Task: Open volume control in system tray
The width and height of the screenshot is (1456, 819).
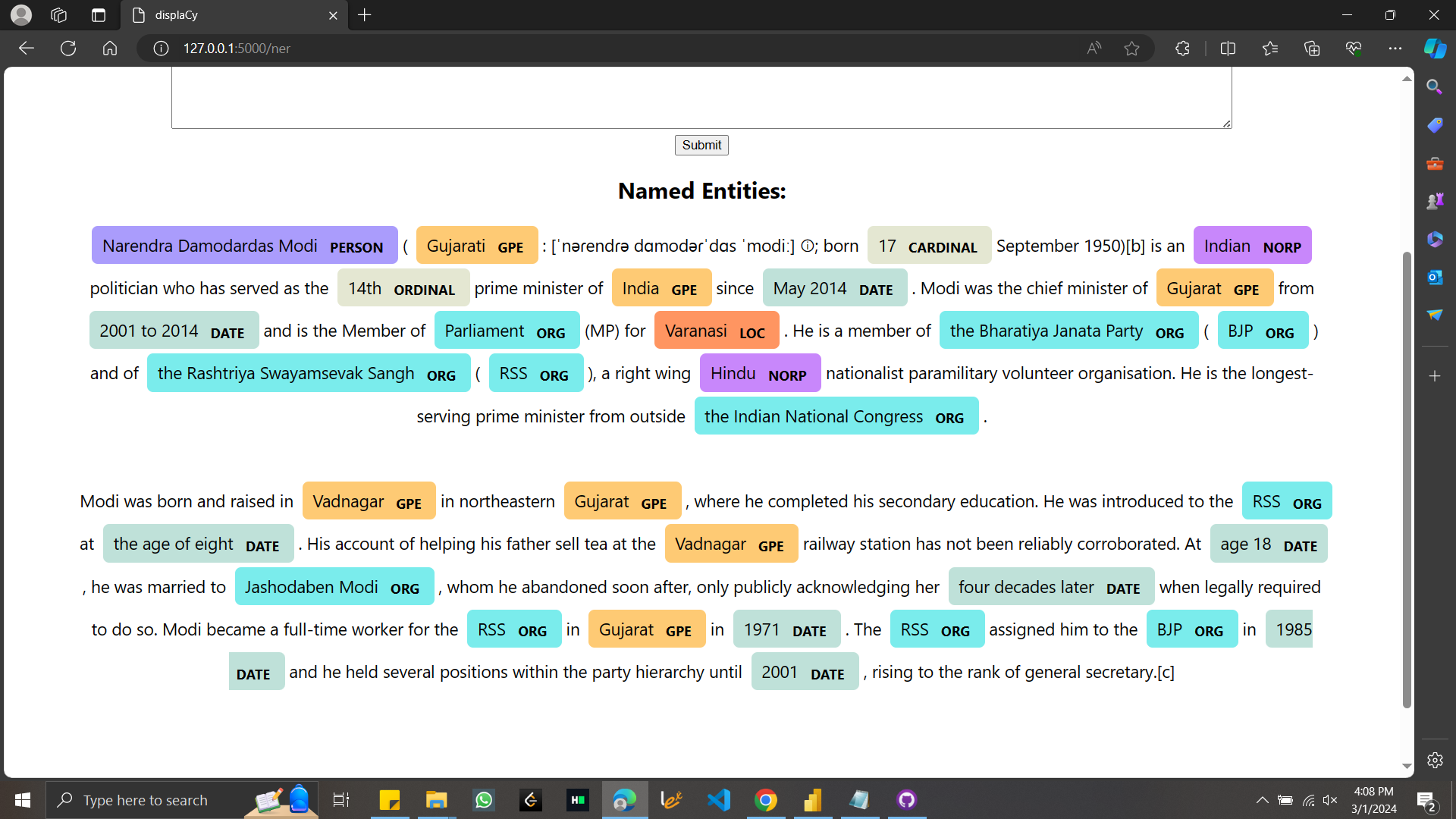Action: pos(1330,800)
